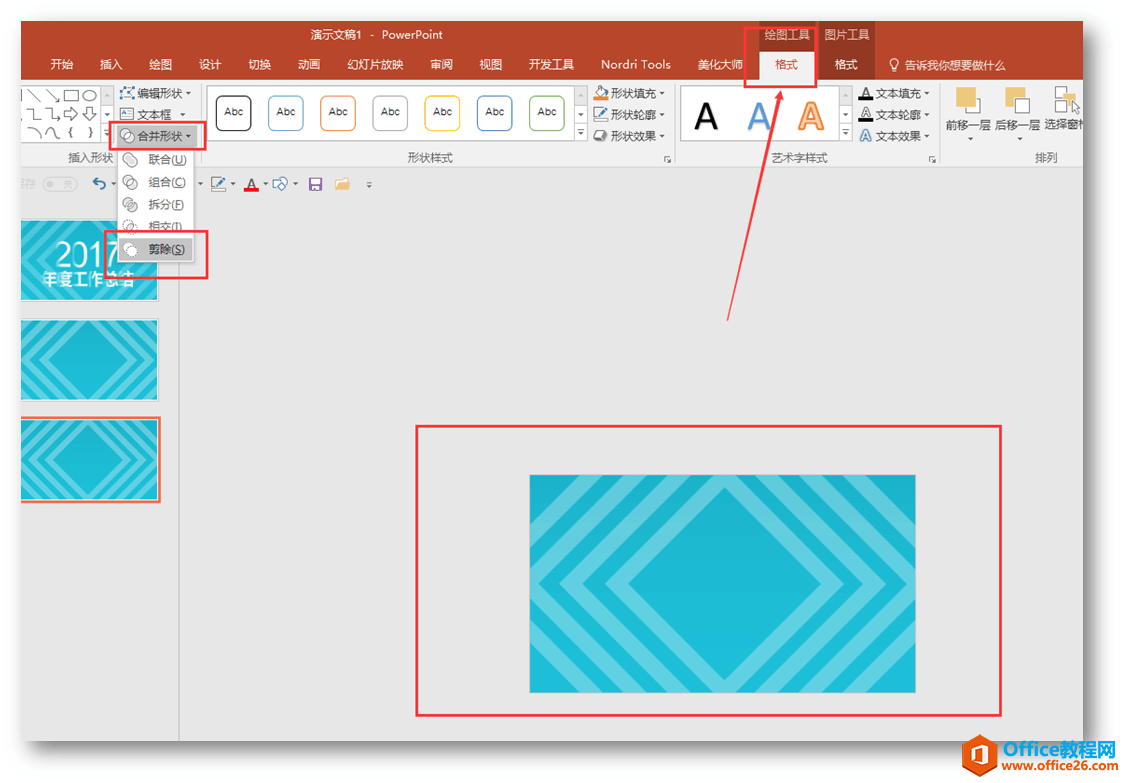Click the 告诉我你想要做什么 search box
1125x783 pixels.
tap(947, 65)
